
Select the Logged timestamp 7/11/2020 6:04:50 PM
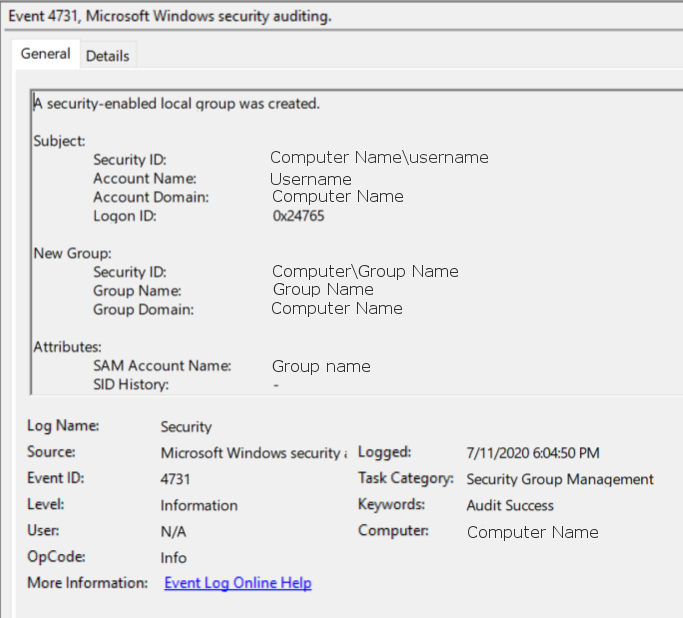point(533,453)
